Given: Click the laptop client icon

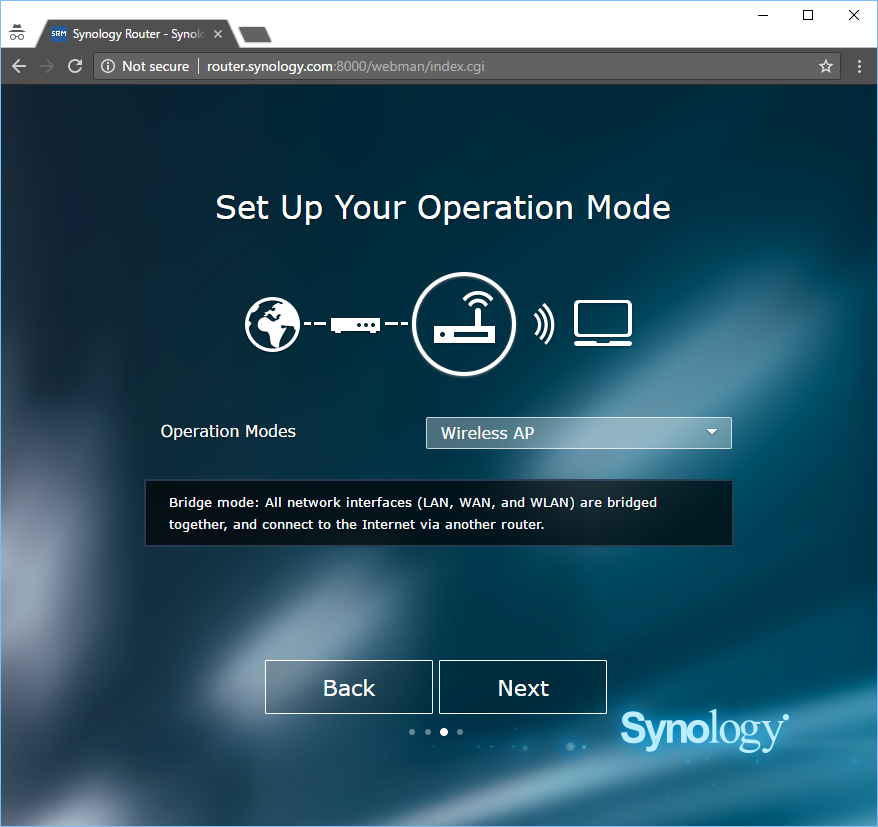Looking at the screenshot, I should 603,323.
